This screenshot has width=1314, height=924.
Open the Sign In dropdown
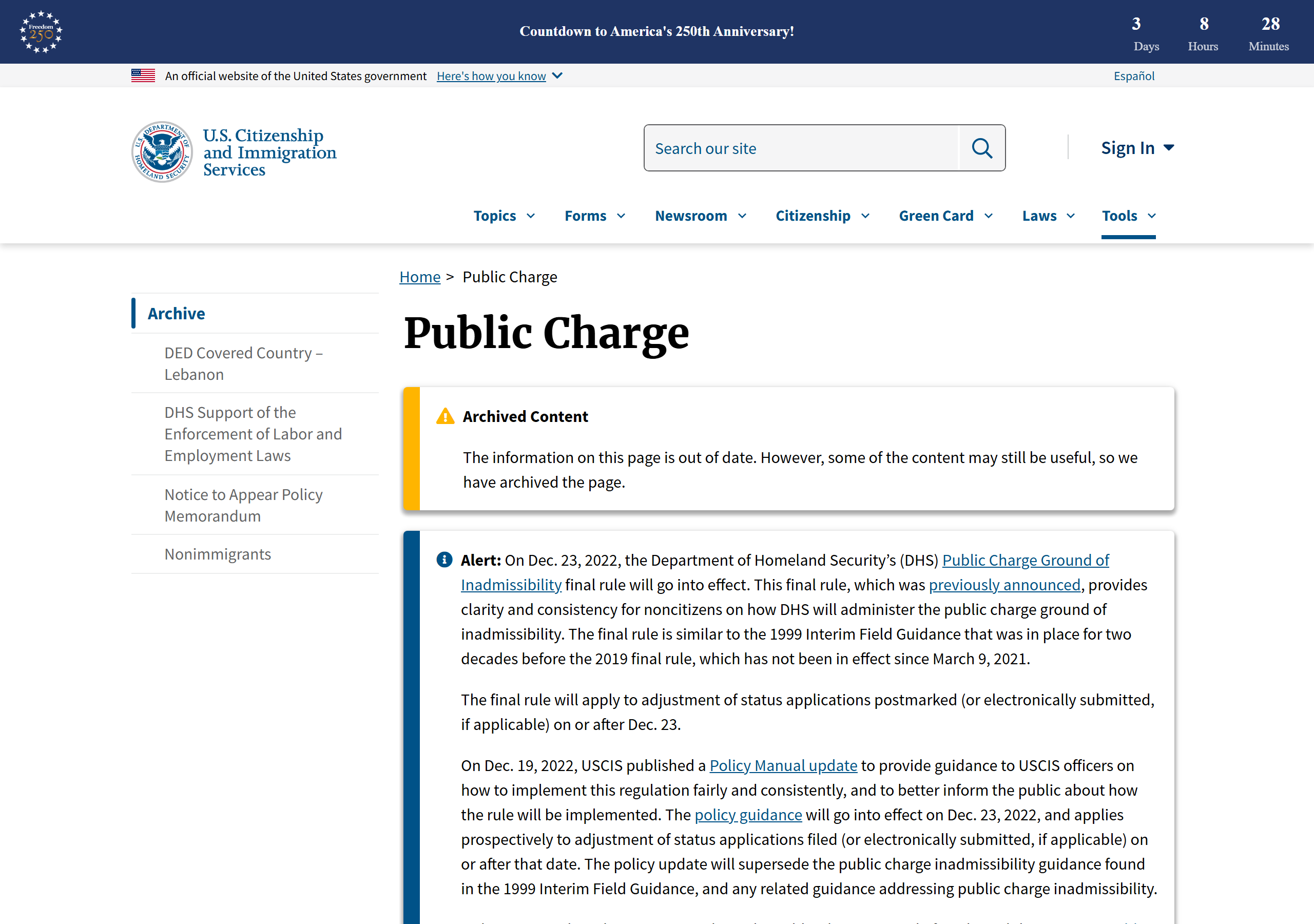click(1138, 148)
